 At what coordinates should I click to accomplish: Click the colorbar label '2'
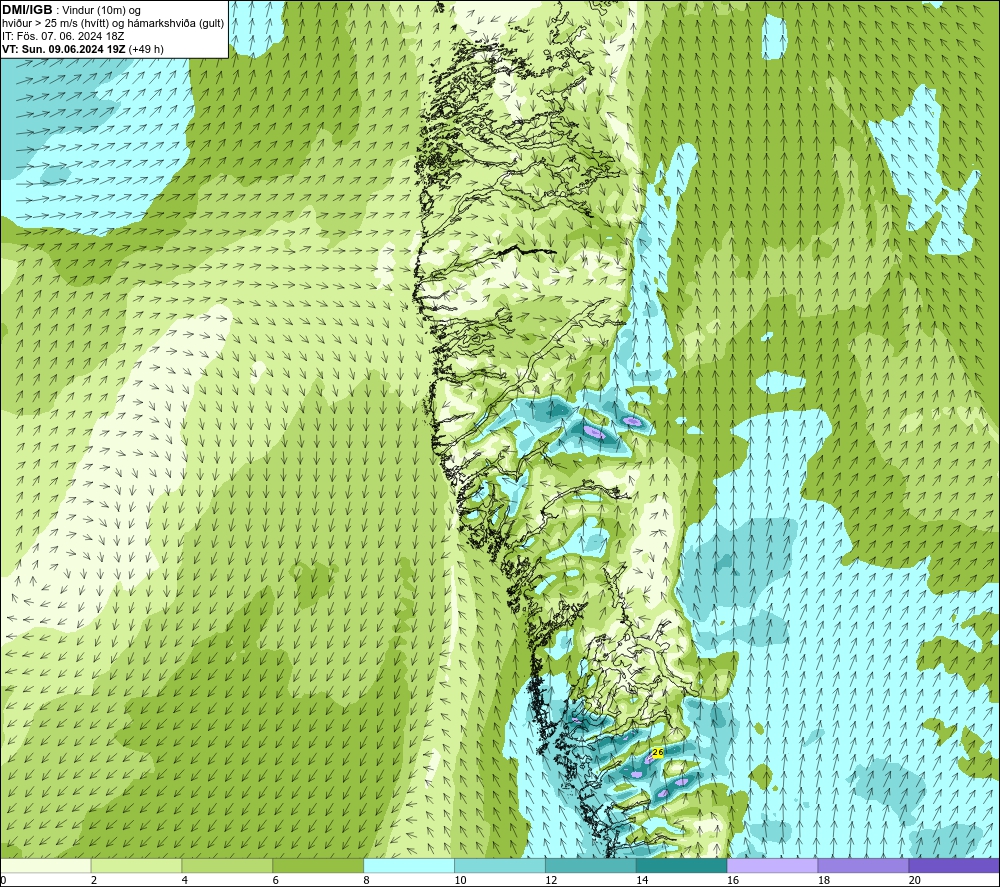(x=94, y=881)
